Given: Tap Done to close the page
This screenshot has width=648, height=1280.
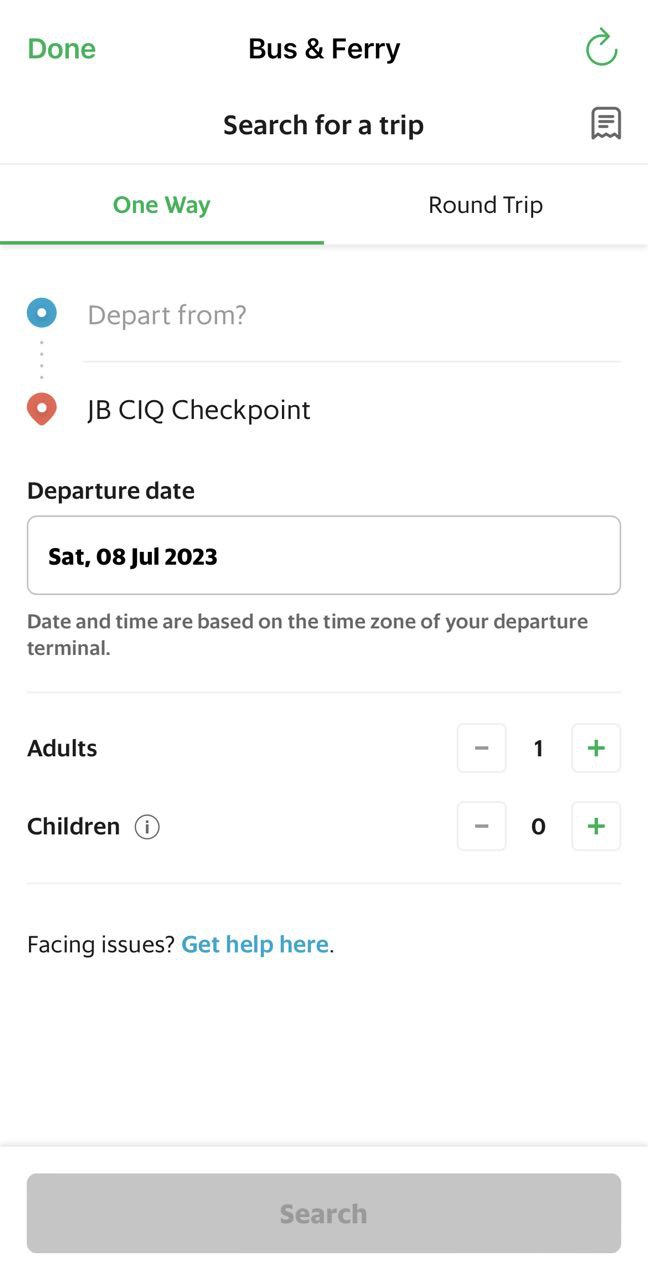Looking at the screenshot, I should point(62,49).
